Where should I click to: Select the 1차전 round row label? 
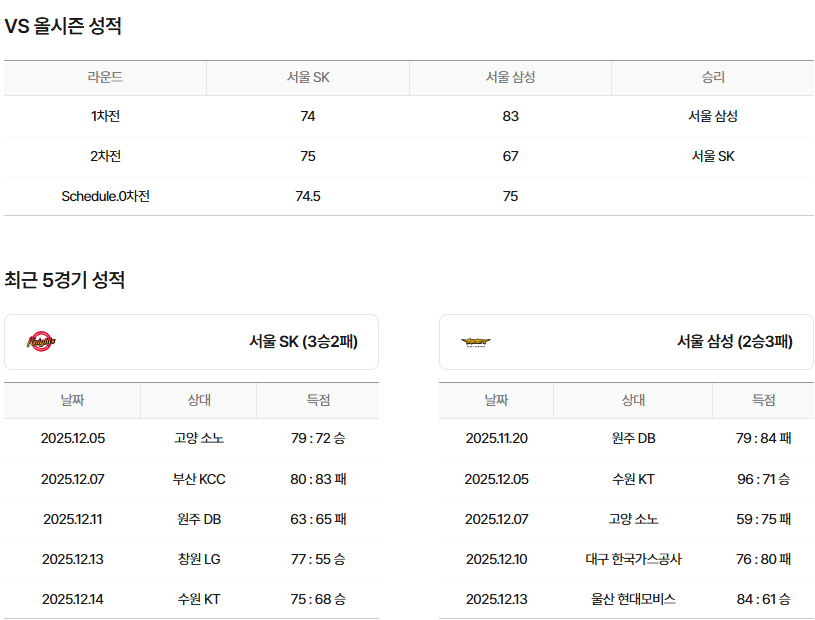[105, 116]
